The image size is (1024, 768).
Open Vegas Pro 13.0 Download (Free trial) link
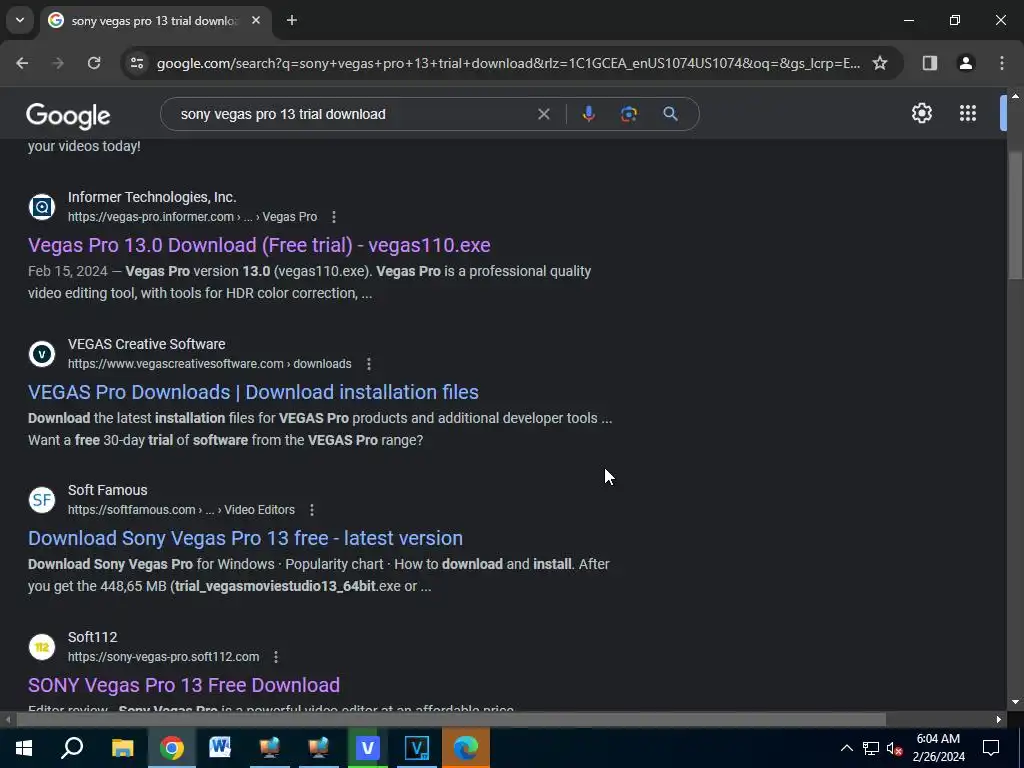259,245
